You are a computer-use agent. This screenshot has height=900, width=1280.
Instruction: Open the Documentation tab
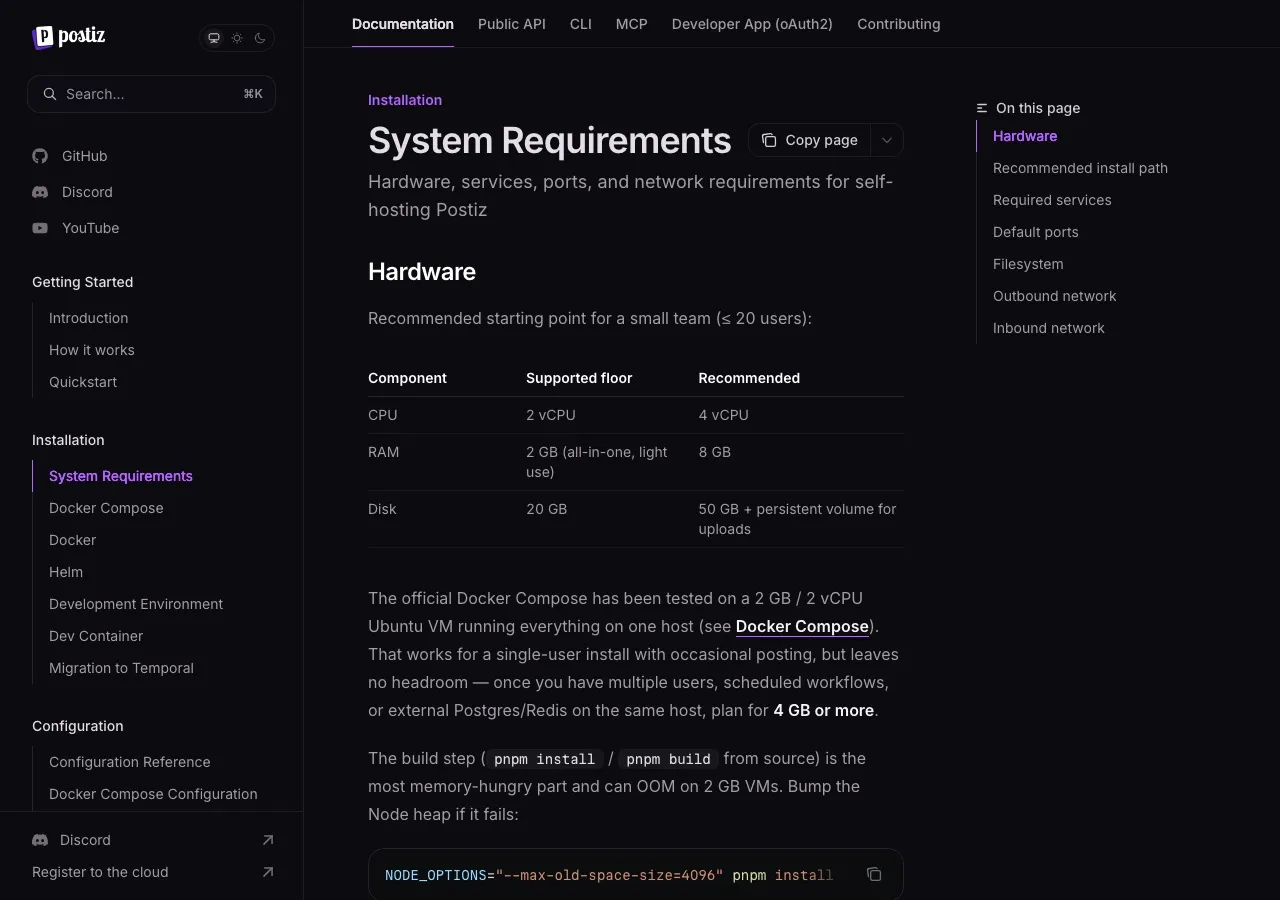403,24
